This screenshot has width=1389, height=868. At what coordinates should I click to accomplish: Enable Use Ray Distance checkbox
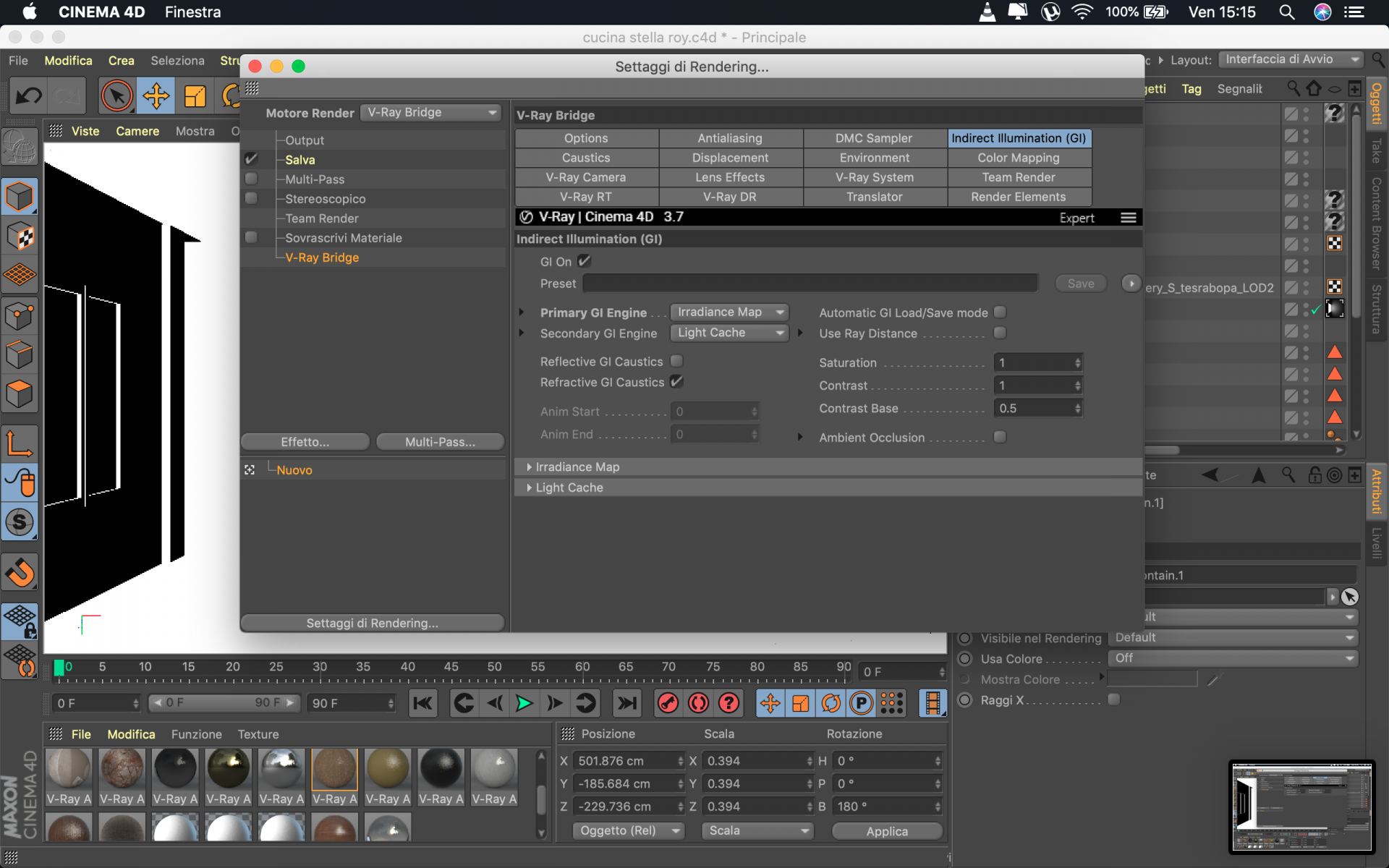[x=1000, y=333]
